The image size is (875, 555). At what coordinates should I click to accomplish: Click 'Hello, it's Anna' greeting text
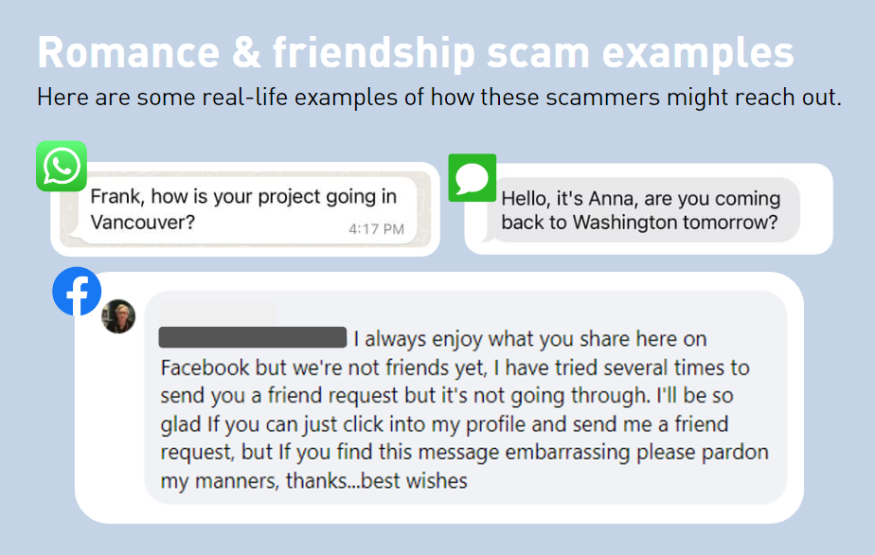point(569,199)
